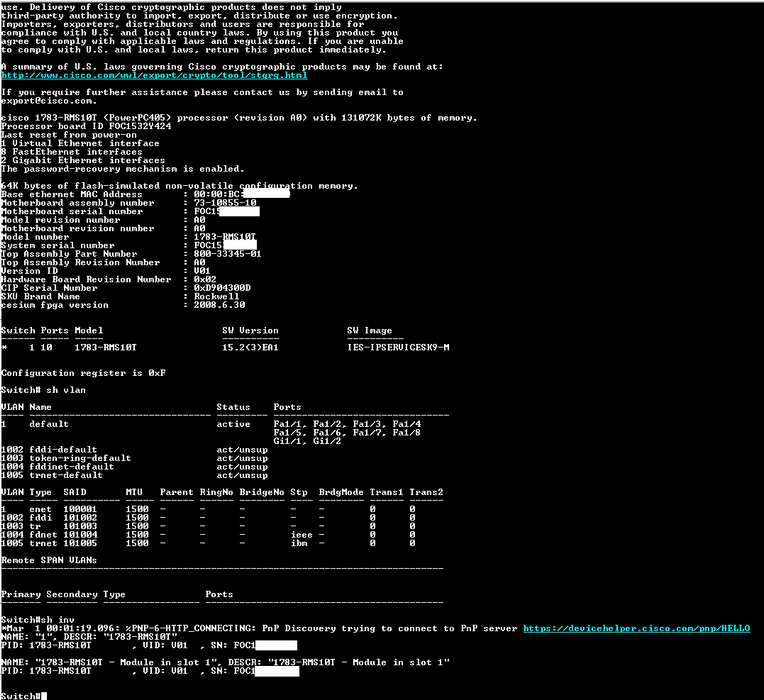
Task: Click the 'MTU' column header
Action: [x=134, y=492]
